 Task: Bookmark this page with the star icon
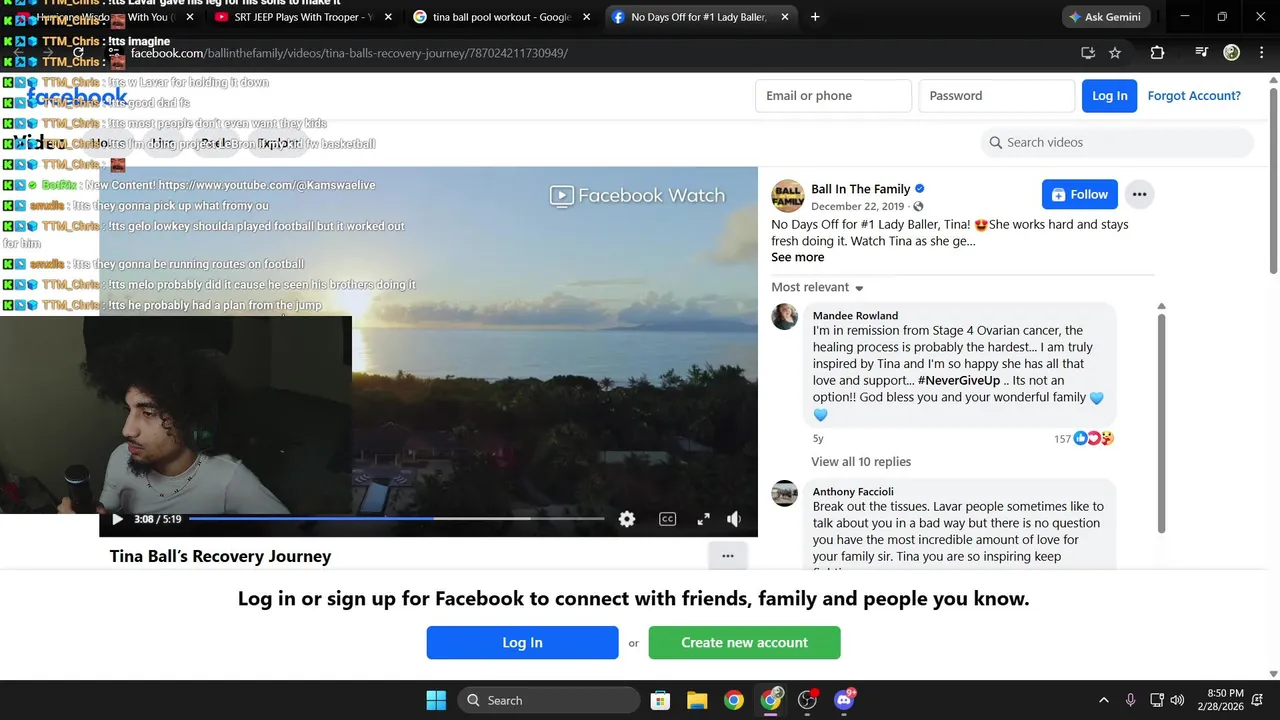tap(1115, 53)
